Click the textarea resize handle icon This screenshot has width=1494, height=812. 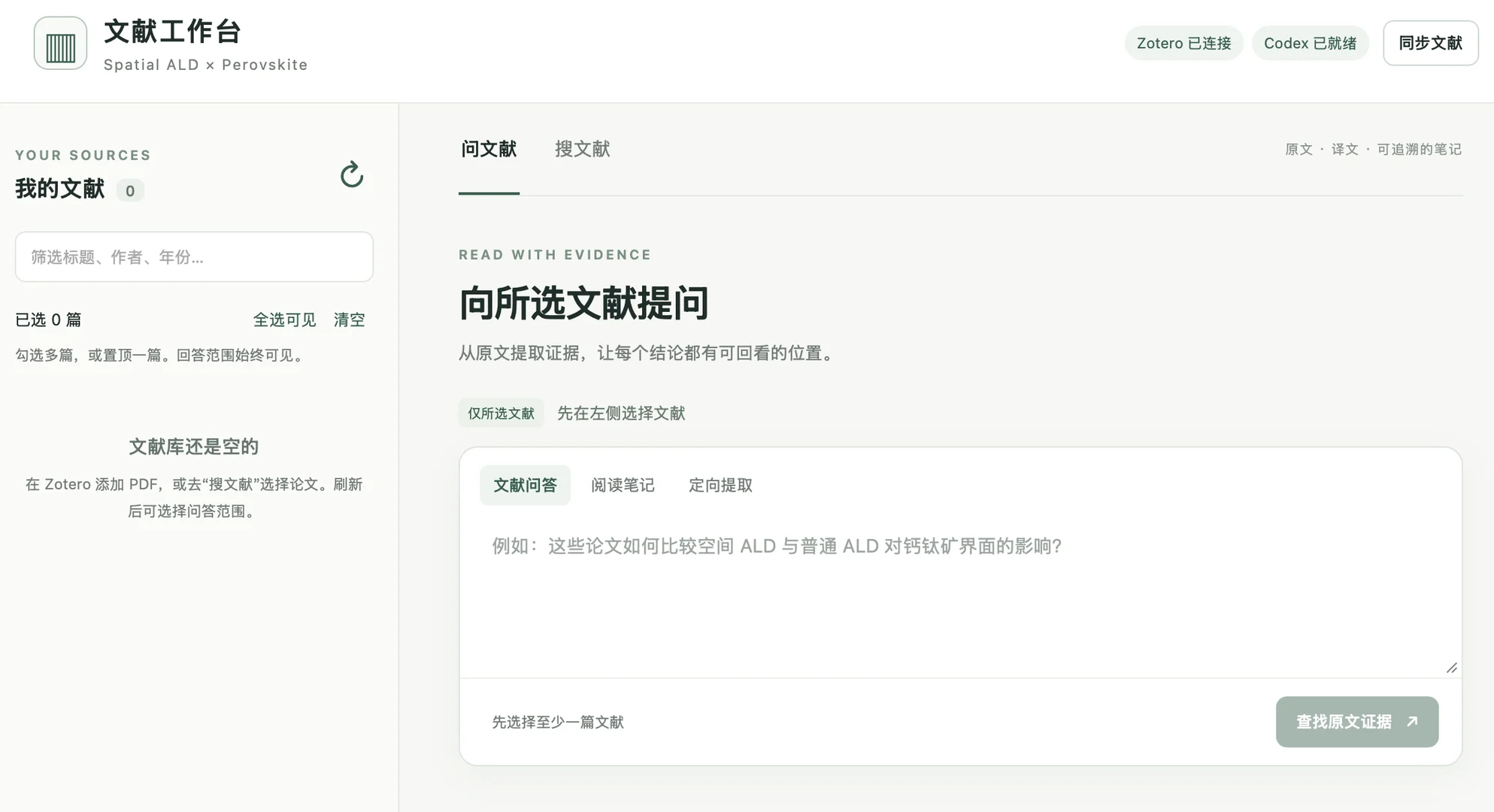pos(1451,668)
